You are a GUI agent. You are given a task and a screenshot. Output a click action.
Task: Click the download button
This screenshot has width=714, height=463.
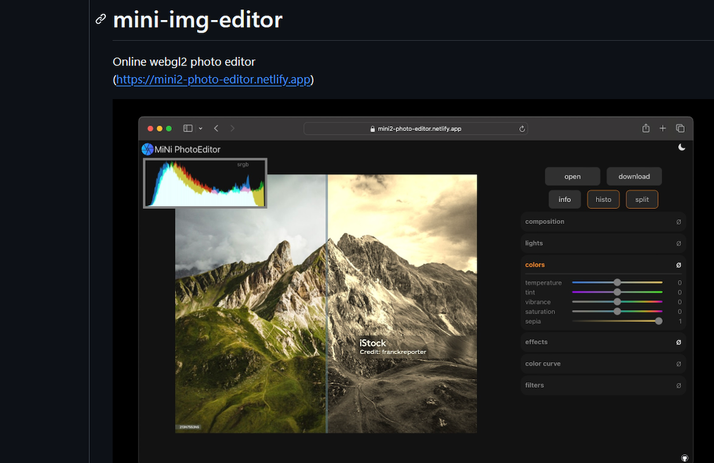click(x=634, y=177)
